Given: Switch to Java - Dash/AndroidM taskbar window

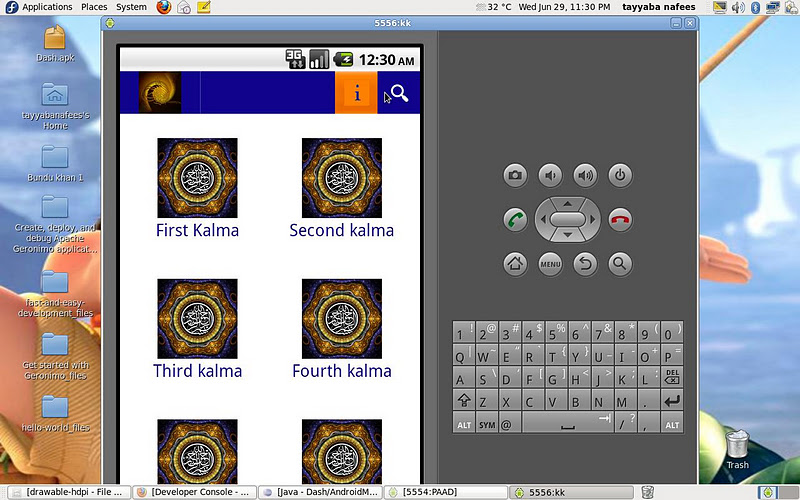Looking at the screenshot, I should pos(321,492).
